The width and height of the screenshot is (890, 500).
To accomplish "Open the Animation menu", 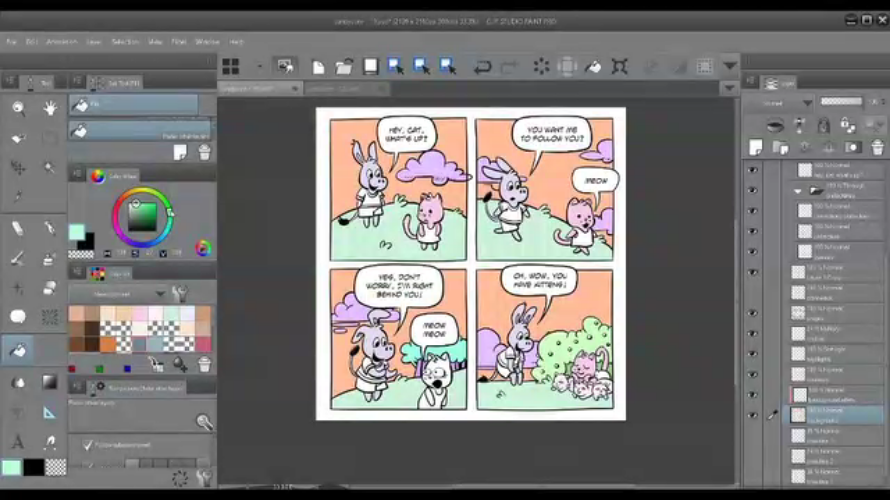I will tap(61, 41).
